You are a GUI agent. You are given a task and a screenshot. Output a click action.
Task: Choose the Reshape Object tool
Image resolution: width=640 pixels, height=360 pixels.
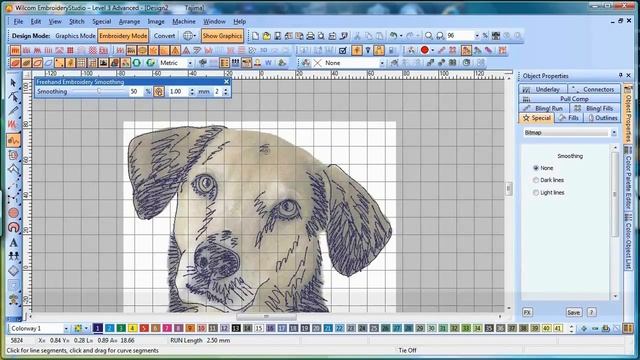[x=13, y=97]
